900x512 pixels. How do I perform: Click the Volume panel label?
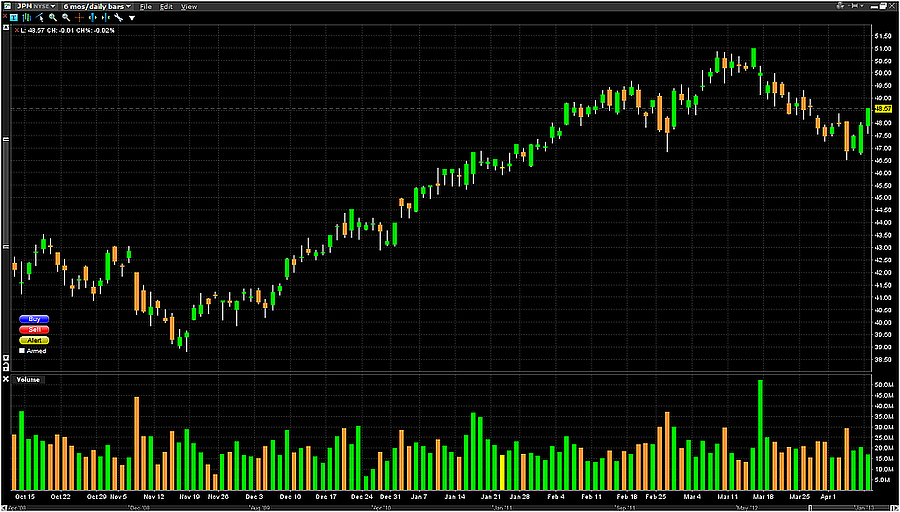[26, 379]
